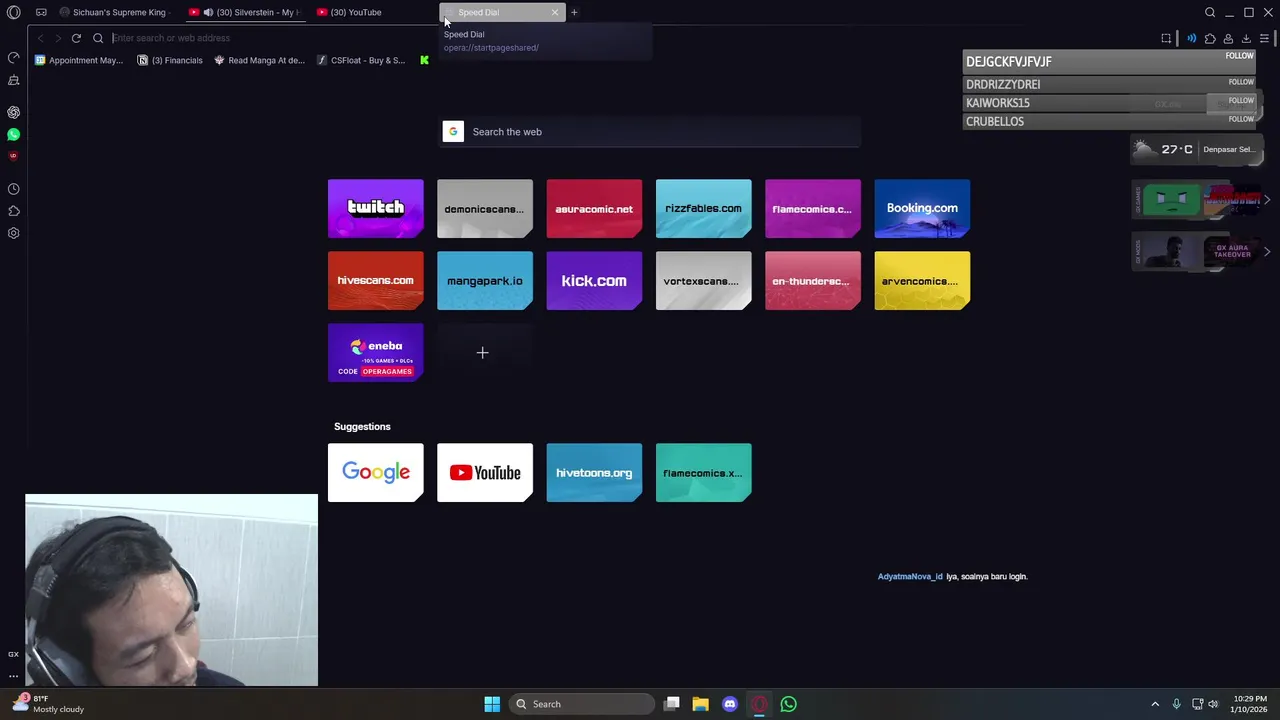1280x720 pixels.
Task: Open the purple flamecomics speed dial tile
Action: pos(813,209)
